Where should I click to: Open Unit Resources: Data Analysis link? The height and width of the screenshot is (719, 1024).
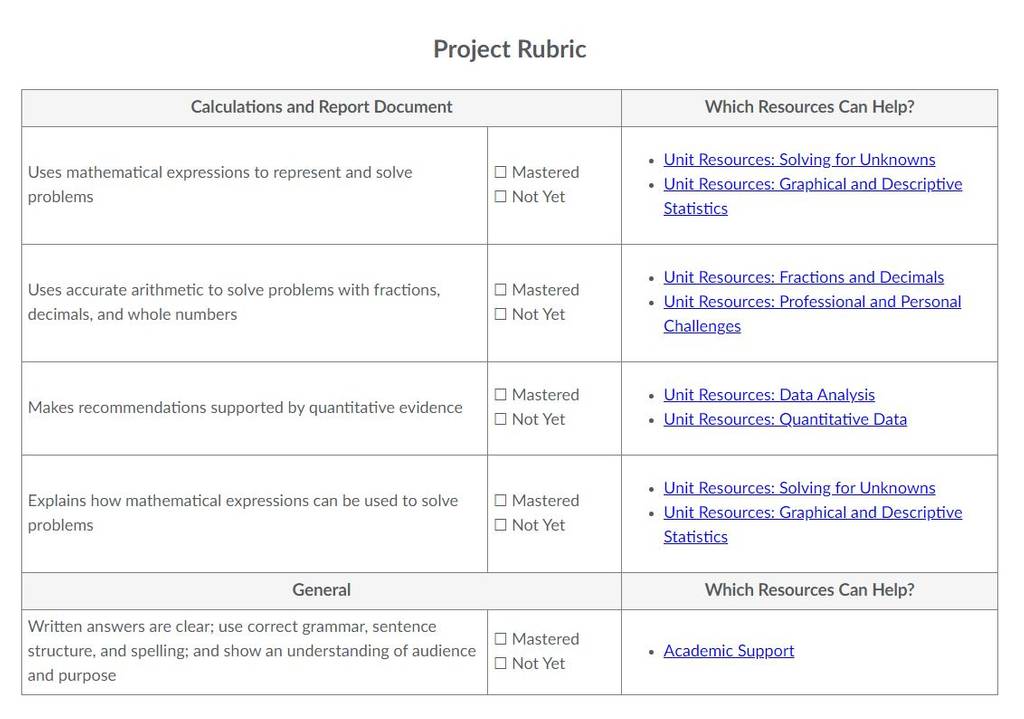(769, 395)
